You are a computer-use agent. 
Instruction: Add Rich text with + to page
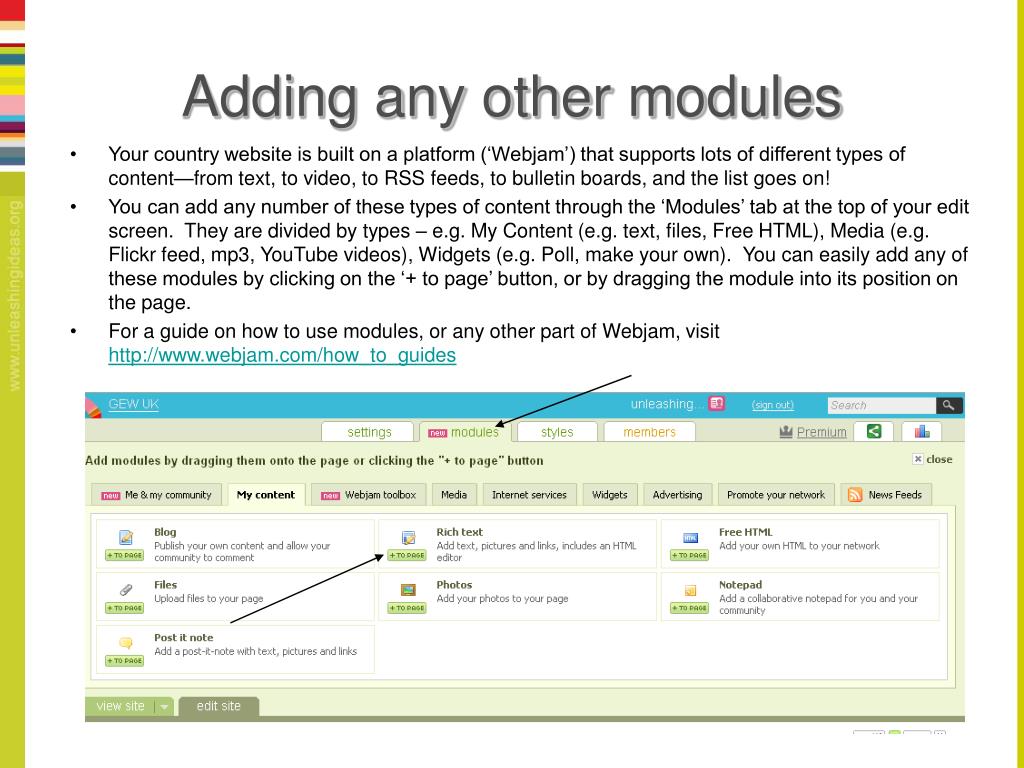pyautogui.click(x=408, y=555)
